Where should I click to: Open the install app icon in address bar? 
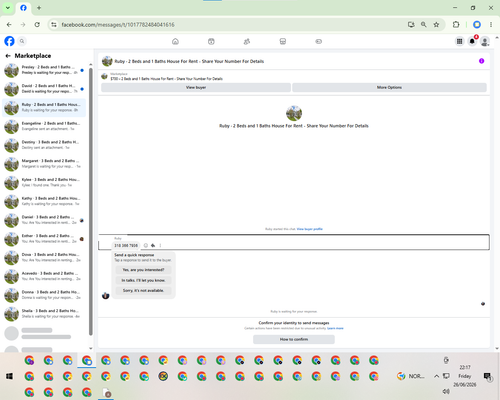pyautogui.click(x=411, y=25)
